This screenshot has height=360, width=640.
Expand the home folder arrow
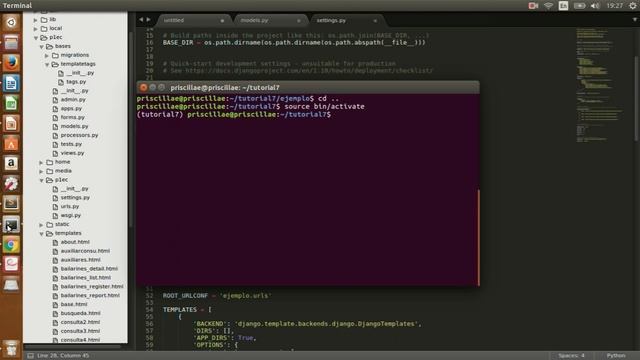pos(41,162)
